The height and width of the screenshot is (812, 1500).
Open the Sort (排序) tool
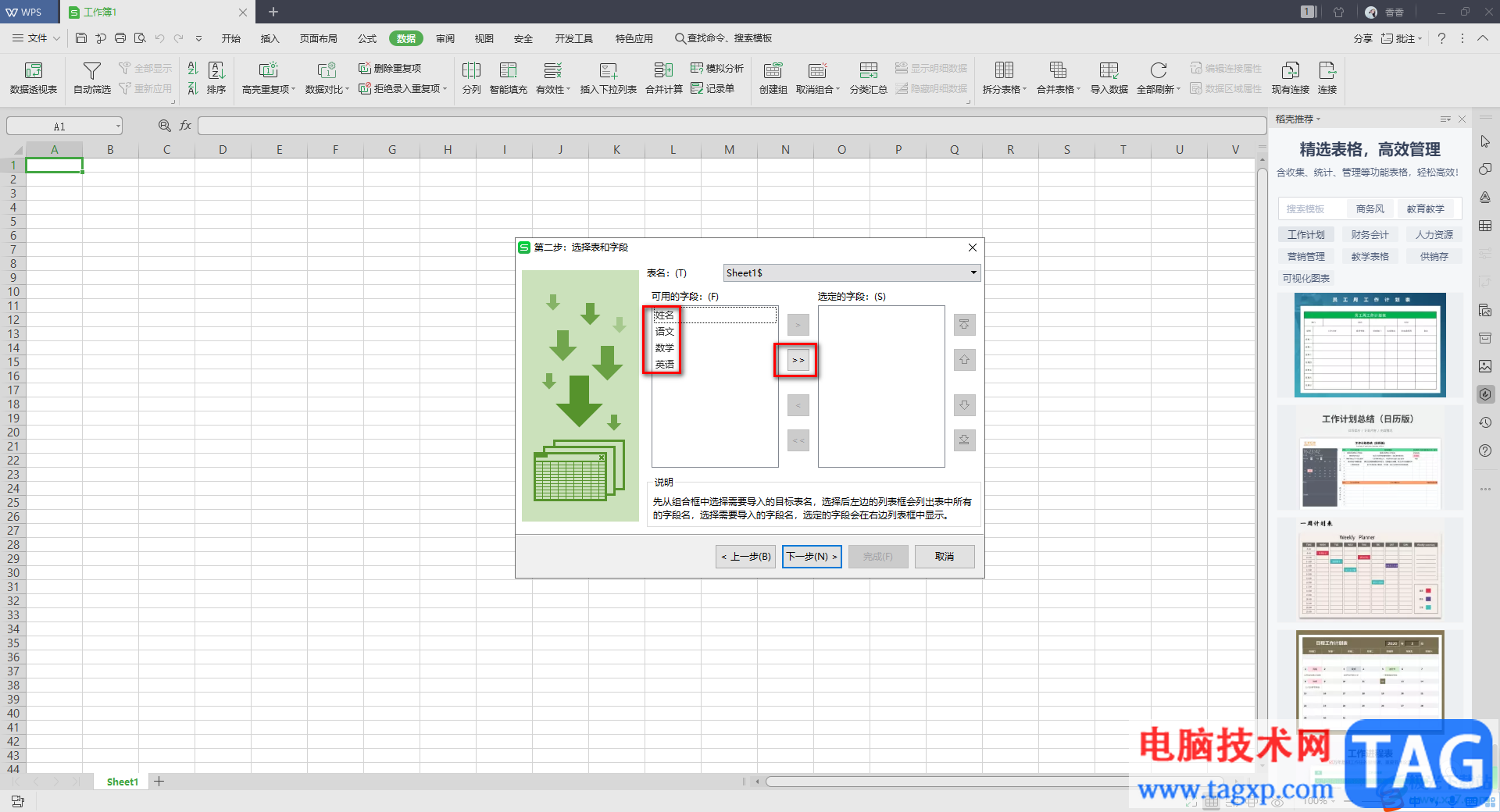(216, 78)
